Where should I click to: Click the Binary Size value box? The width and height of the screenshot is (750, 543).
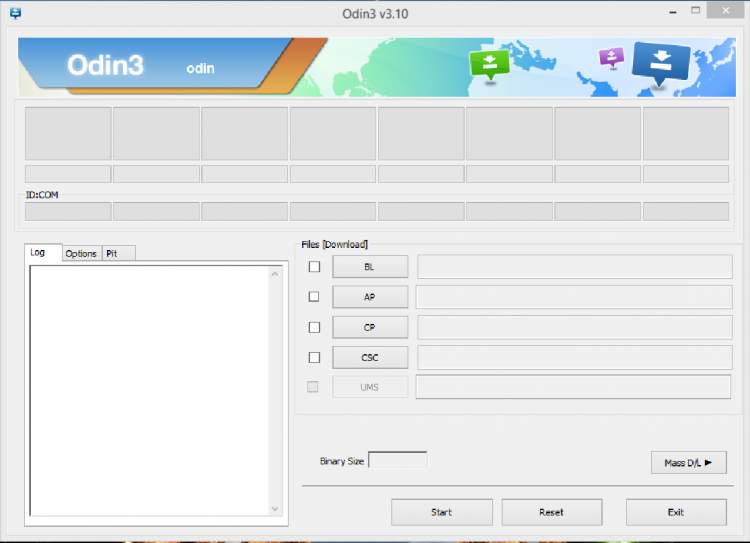tap(397, 460)
